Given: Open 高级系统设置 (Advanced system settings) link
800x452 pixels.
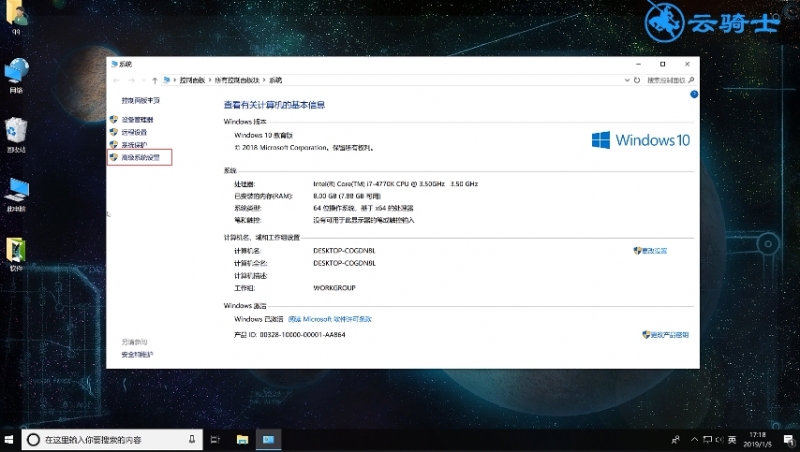Looking at the screenshot, I should (140, 158).
